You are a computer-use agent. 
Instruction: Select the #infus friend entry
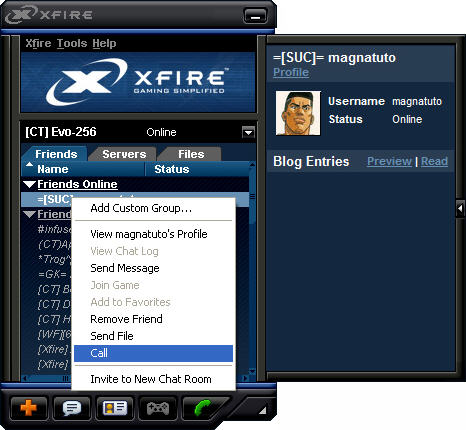pos(54,229)
